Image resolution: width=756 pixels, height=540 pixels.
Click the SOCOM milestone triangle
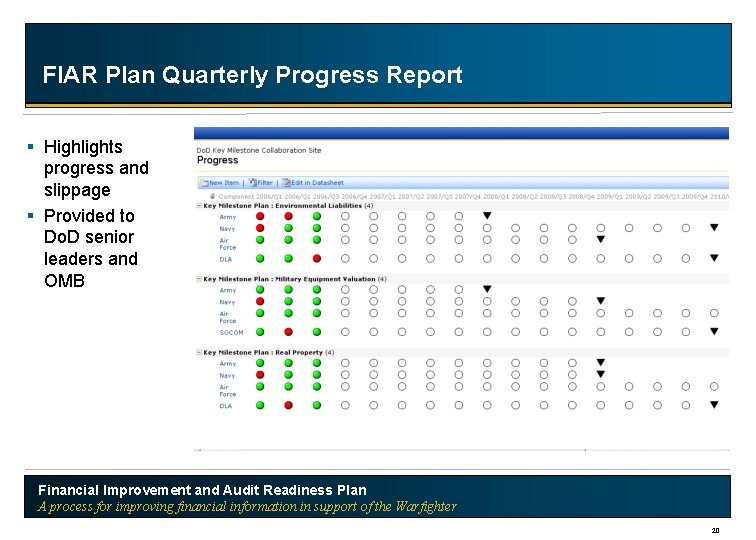[714, 331]
